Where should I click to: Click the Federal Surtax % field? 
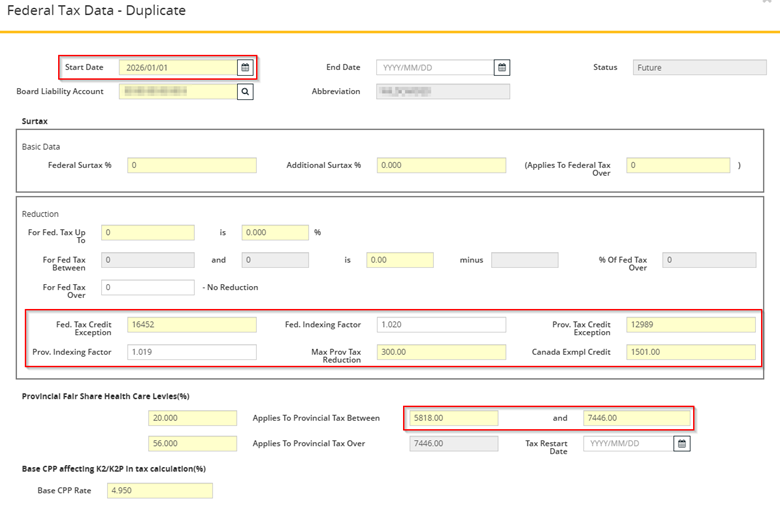(x=192, y=165)
